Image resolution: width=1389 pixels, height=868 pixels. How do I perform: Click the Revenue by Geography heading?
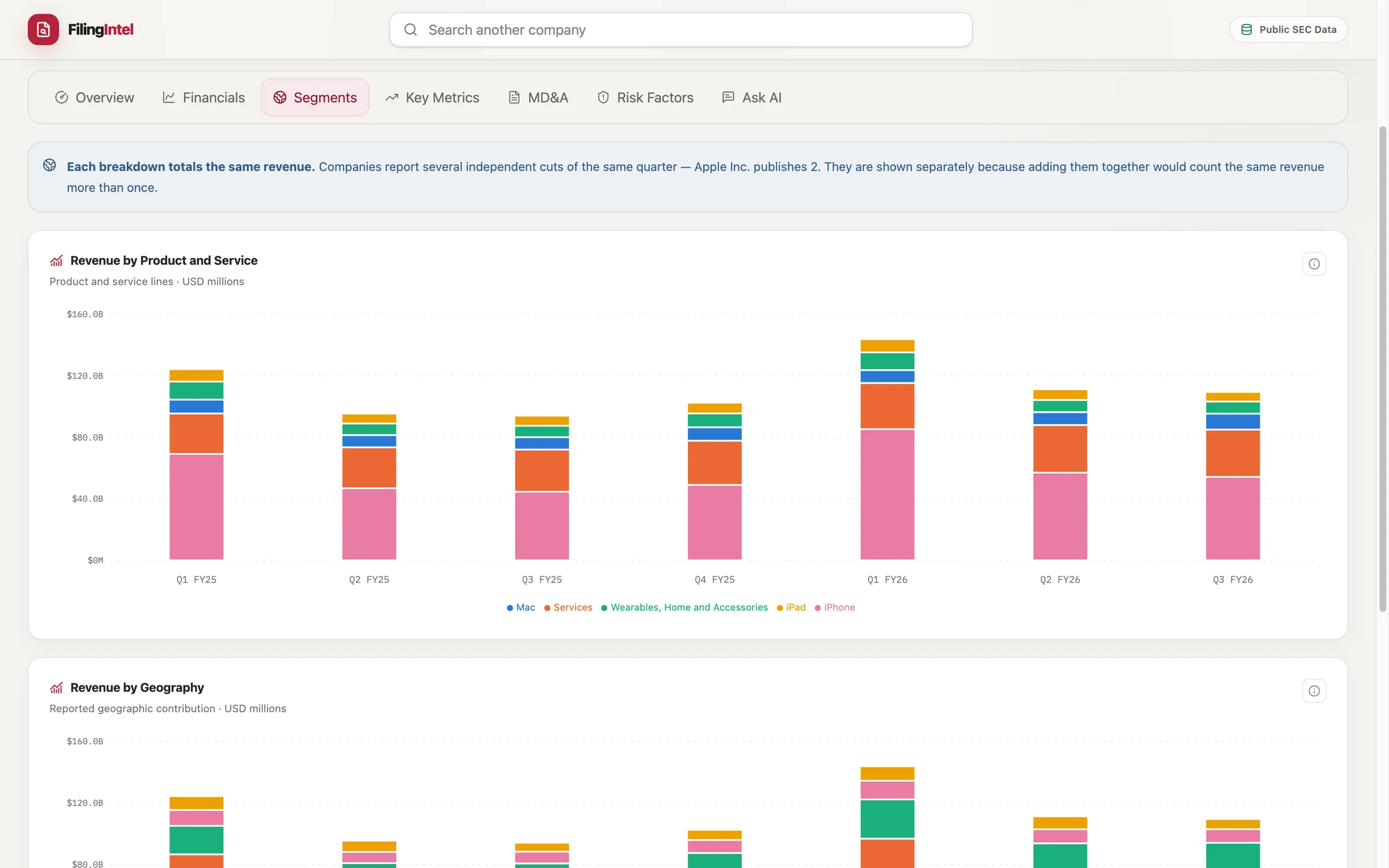pos(137,687)
